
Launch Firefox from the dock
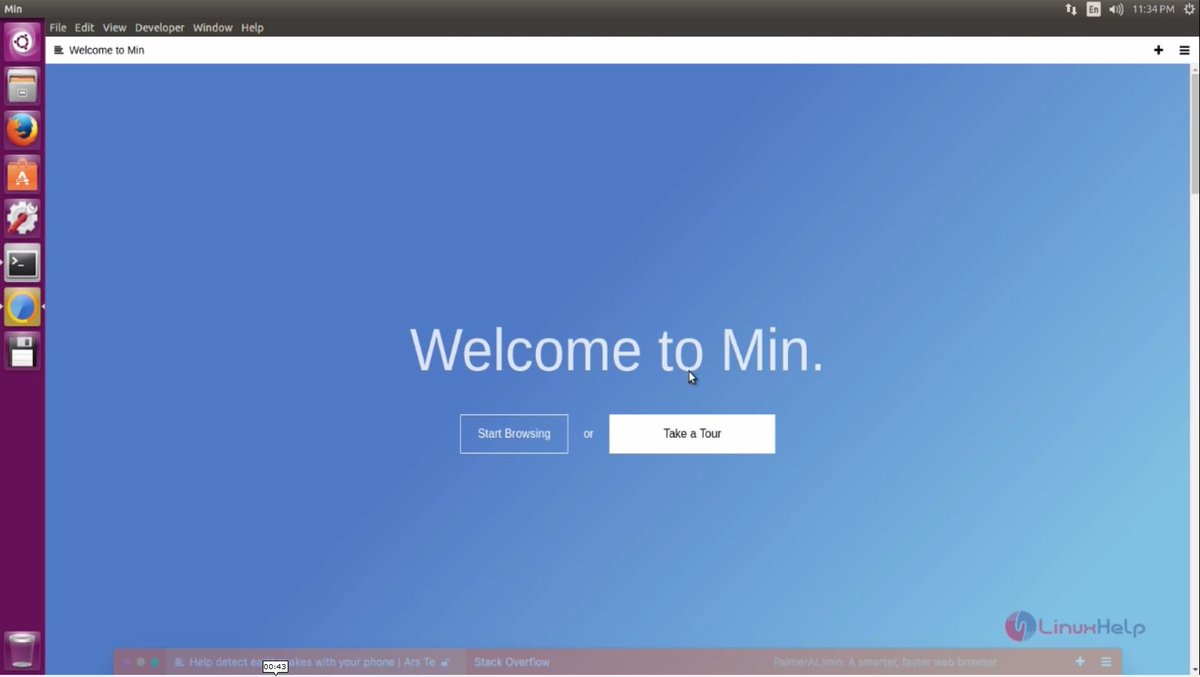22,130
